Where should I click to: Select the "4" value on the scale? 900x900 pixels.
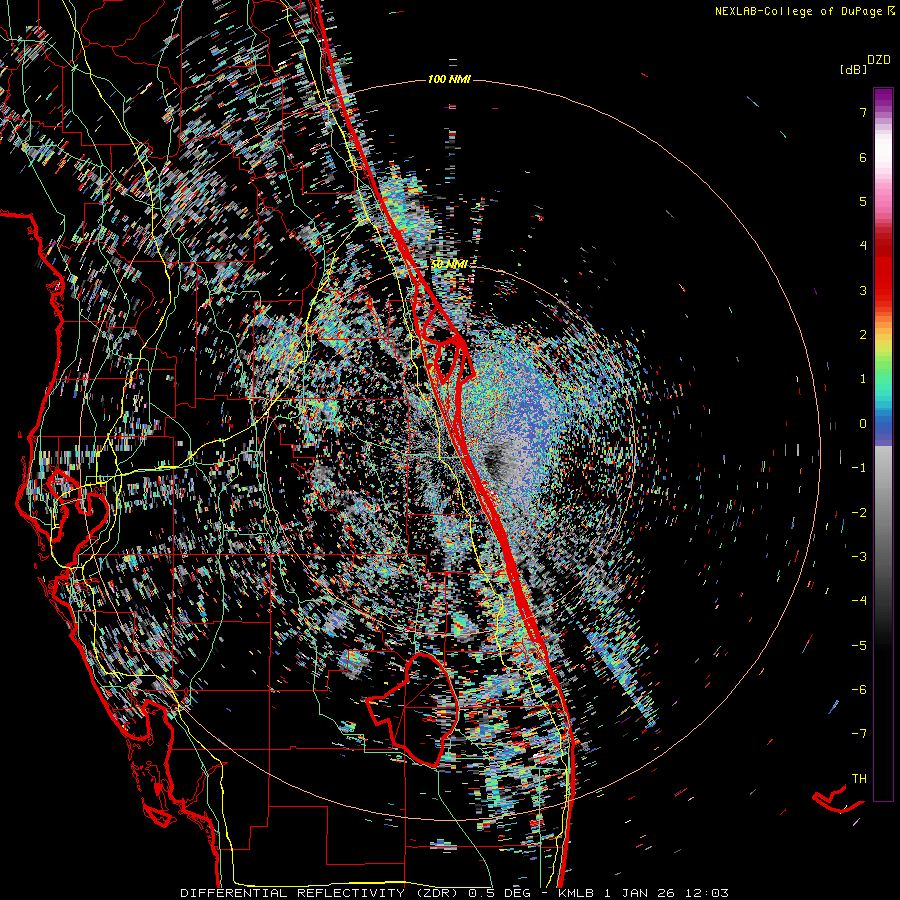863,246
